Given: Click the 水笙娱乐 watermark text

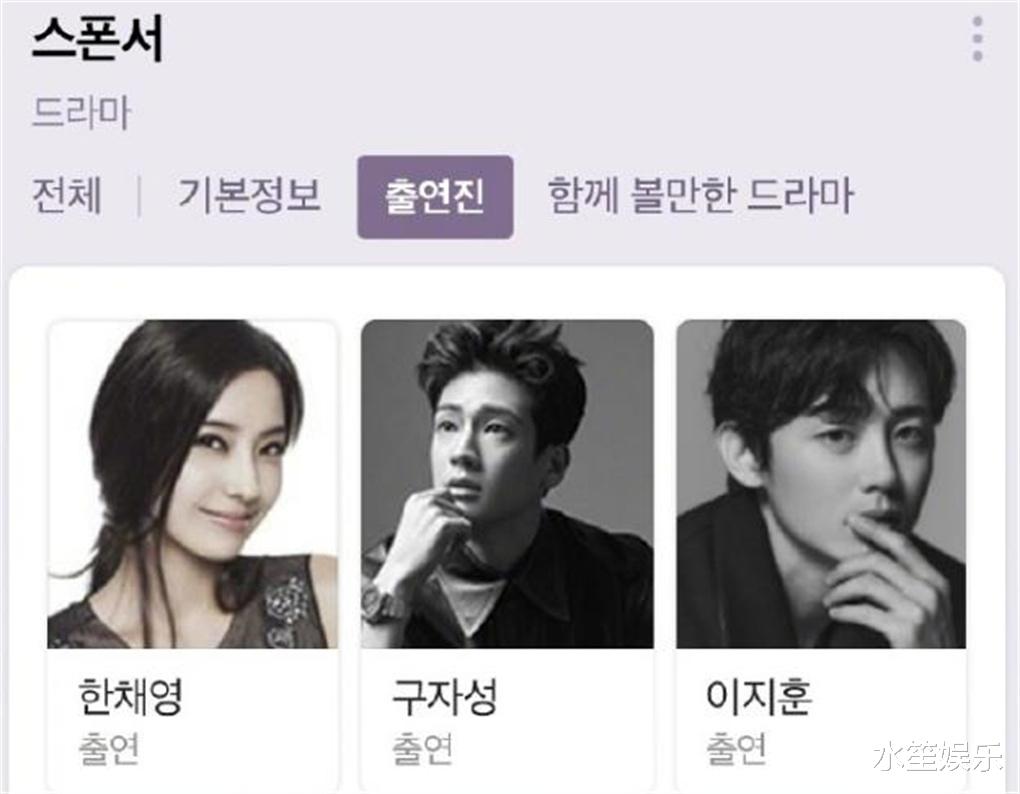Looking at the screenshot, I should pos(938,756).
